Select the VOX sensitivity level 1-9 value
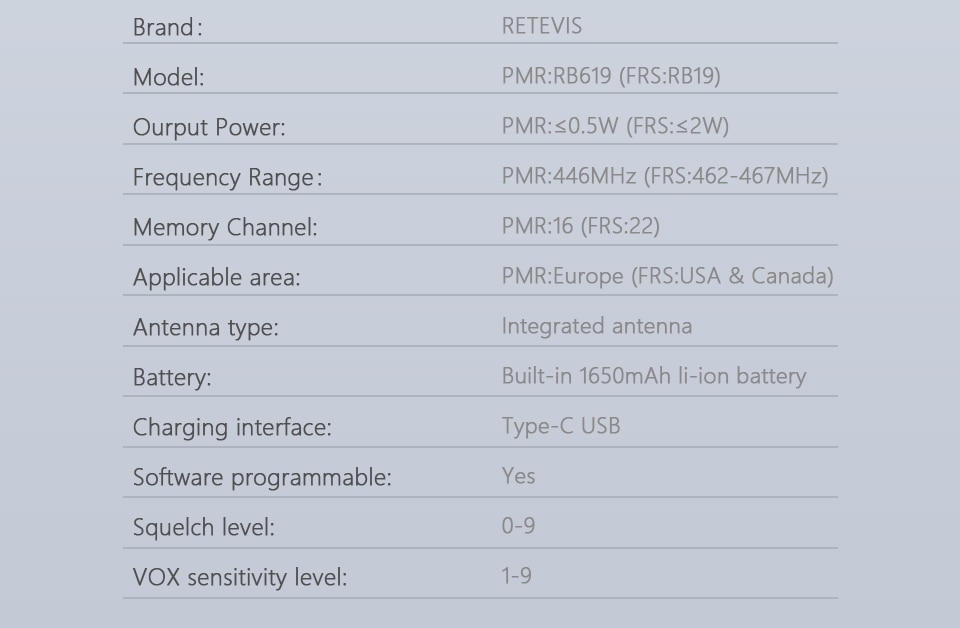Image resolution: width=960 pixels, height=628 pixels. [x=517, y=576]
